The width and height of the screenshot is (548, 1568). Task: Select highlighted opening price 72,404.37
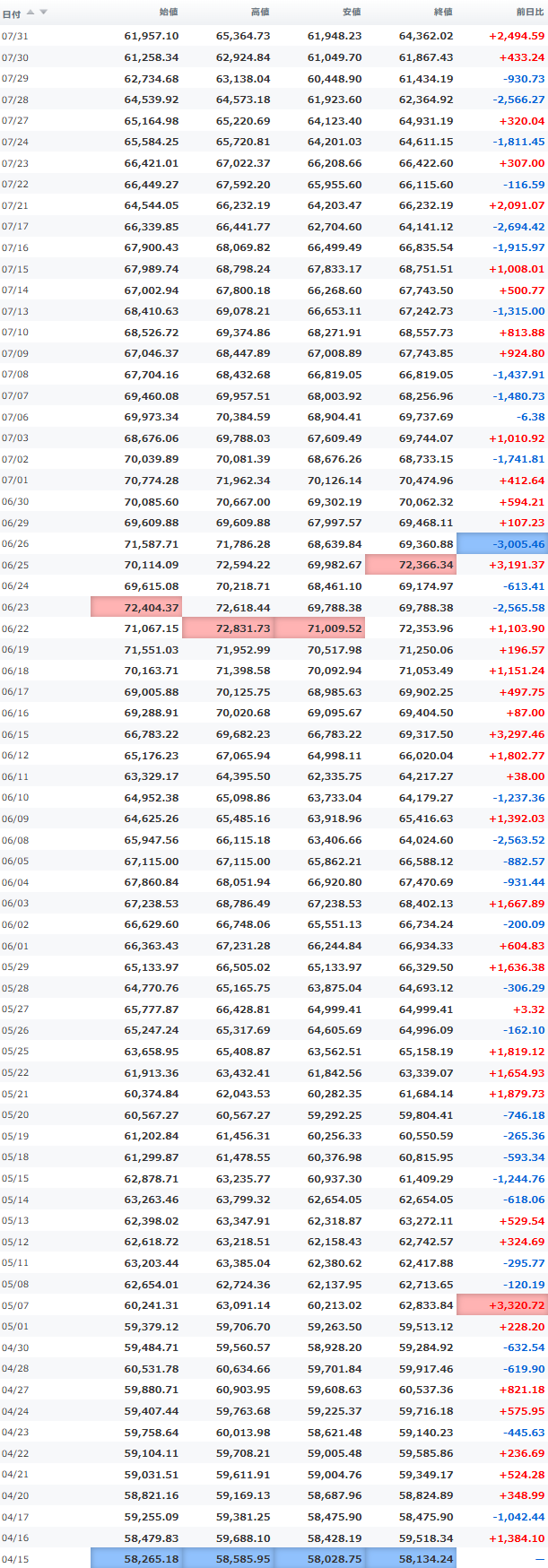tap(136, 607)
